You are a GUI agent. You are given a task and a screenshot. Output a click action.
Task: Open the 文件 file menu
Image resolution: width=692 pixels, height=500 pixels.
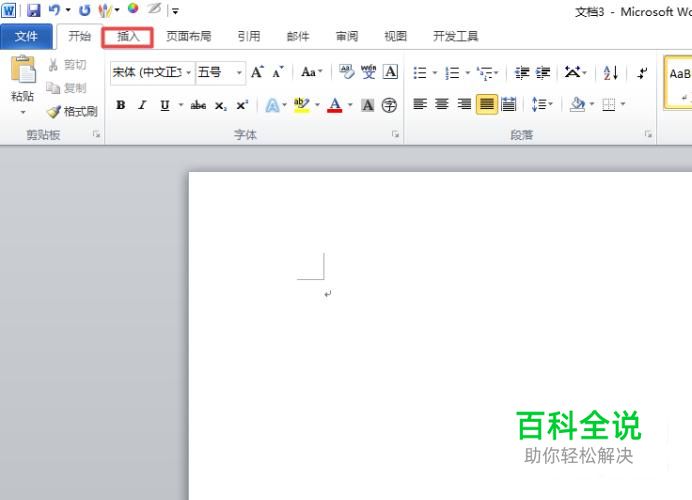(x=26, y=37)
